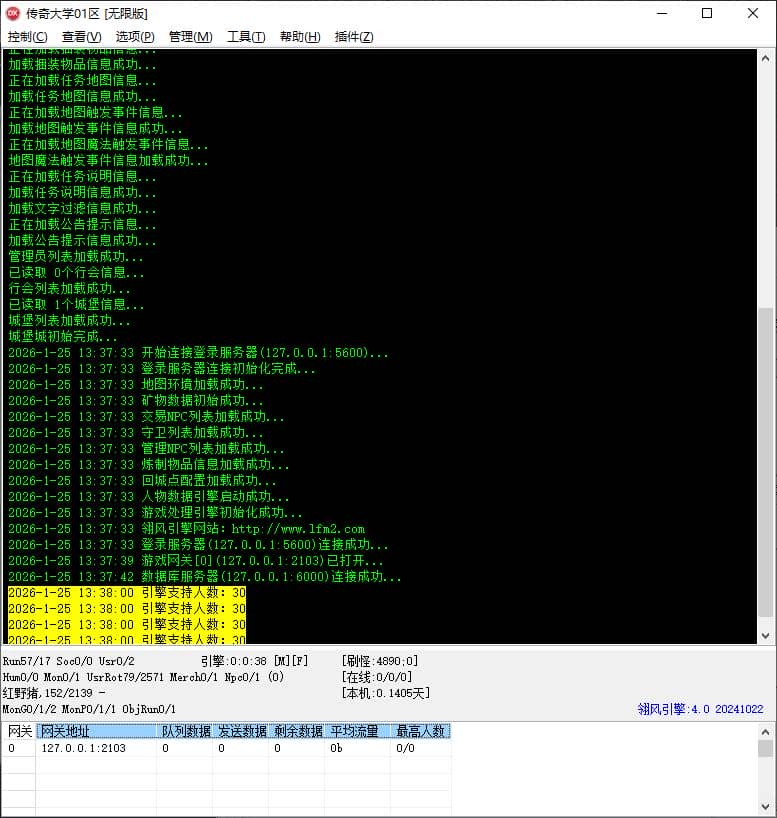Click log line 行会列表加载成功
Screen dimensions: 777x818
[69, 288]
